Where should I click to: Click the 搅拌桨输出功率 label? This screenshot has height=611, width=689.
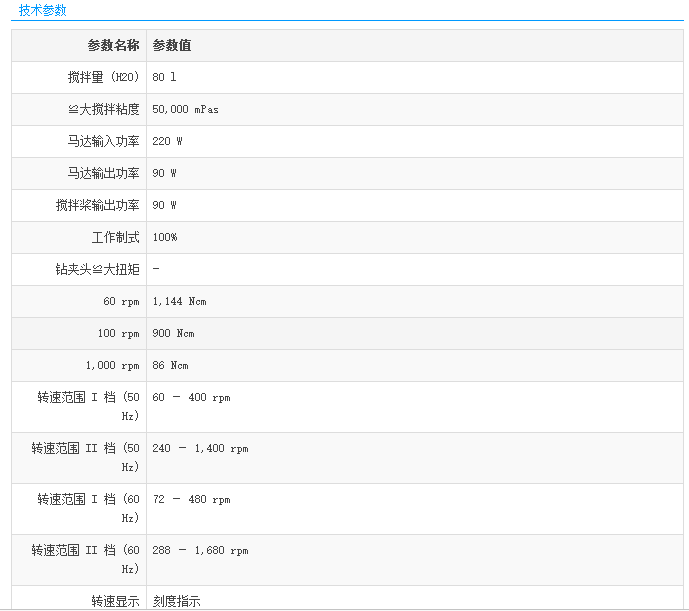97,205
